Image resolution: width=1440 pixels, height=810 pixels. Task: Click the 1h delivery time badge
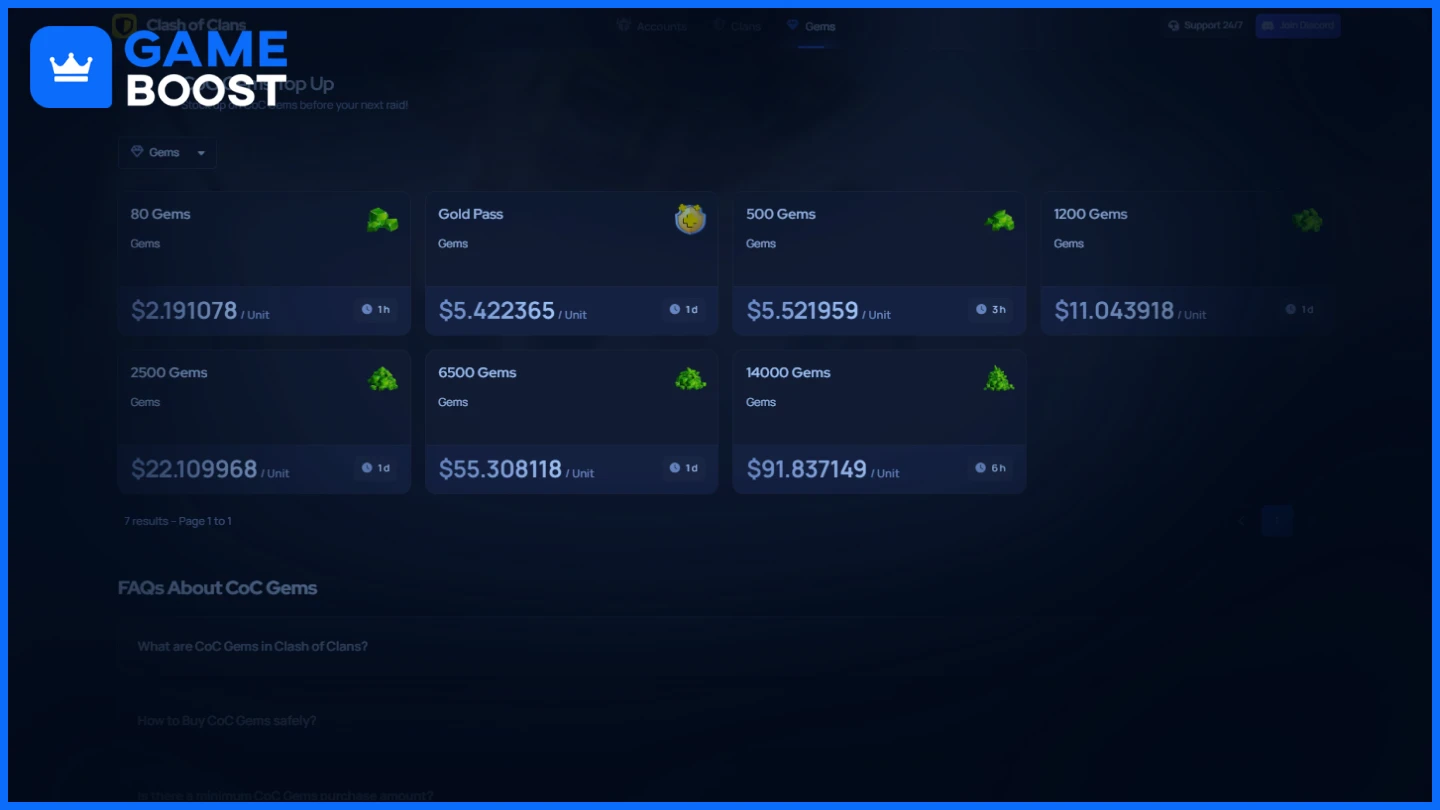[376, 310]
